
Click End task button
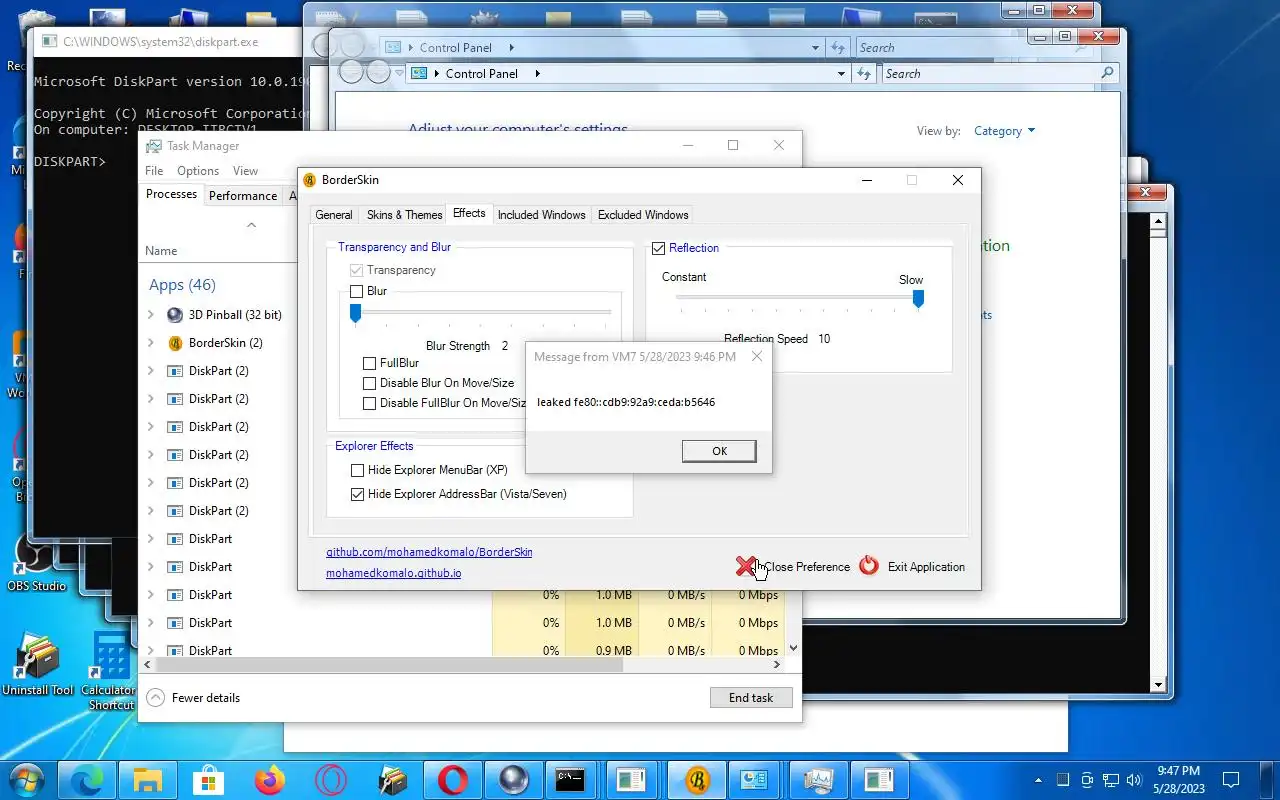751,698
